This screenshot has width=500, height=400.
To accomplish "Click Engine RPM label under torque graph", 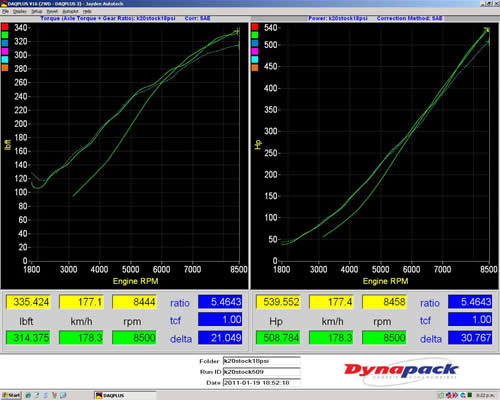I will pos(135,281).
